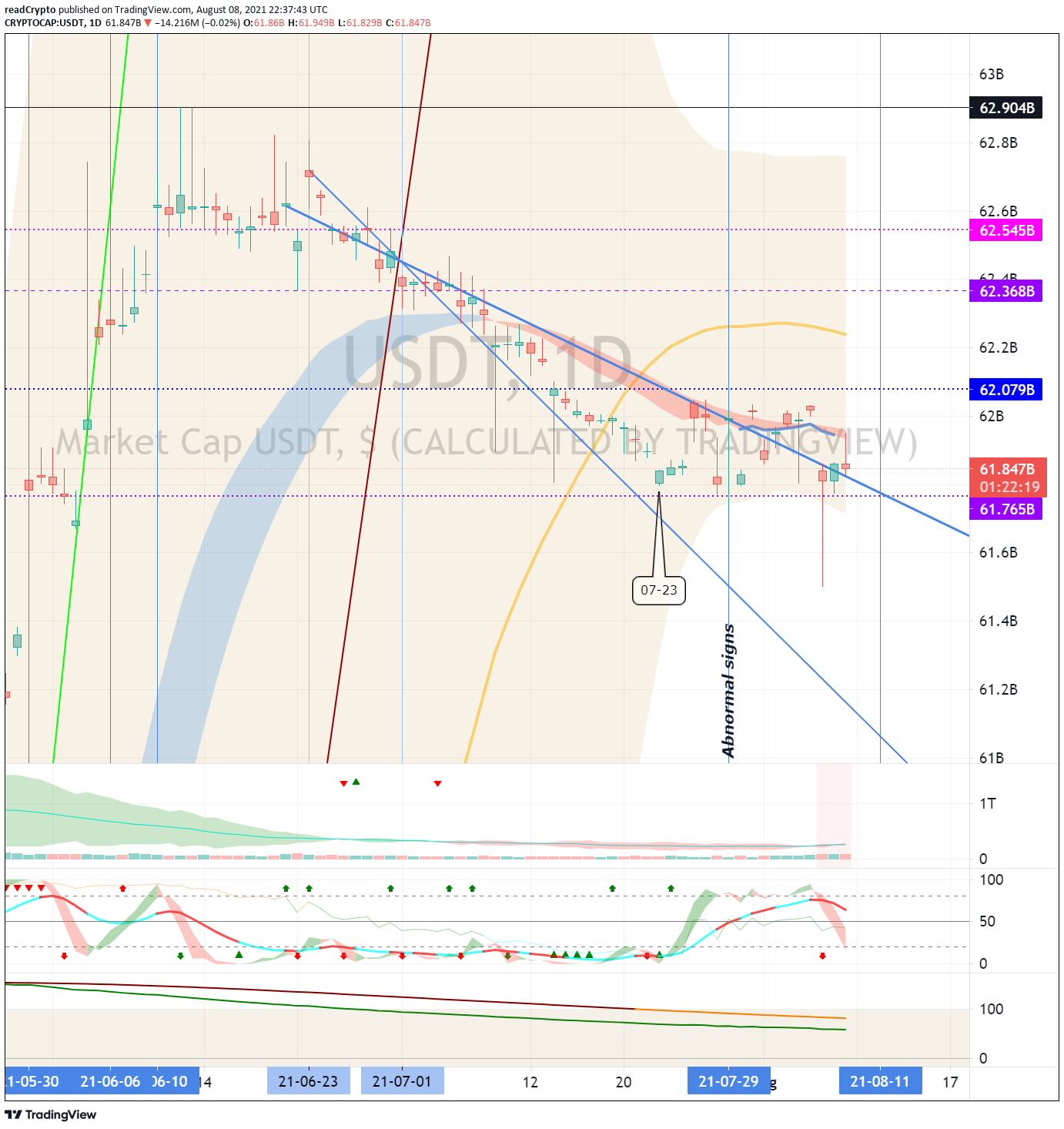Click the 21-08-11 date label
Image resolution: width=1064 pixels, height=1129 pixels.
(x=880, y=1081)
